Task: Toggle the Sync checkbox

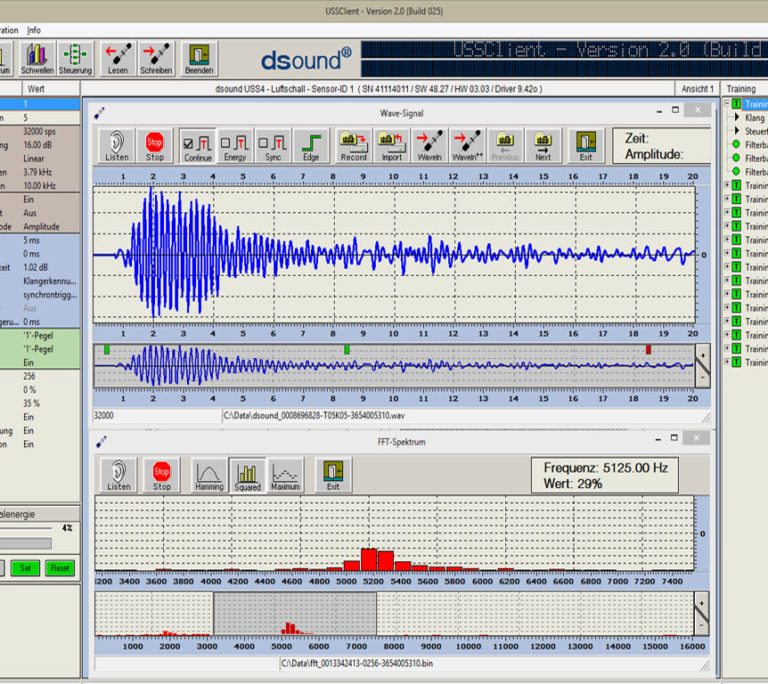Action: [263, 143]
